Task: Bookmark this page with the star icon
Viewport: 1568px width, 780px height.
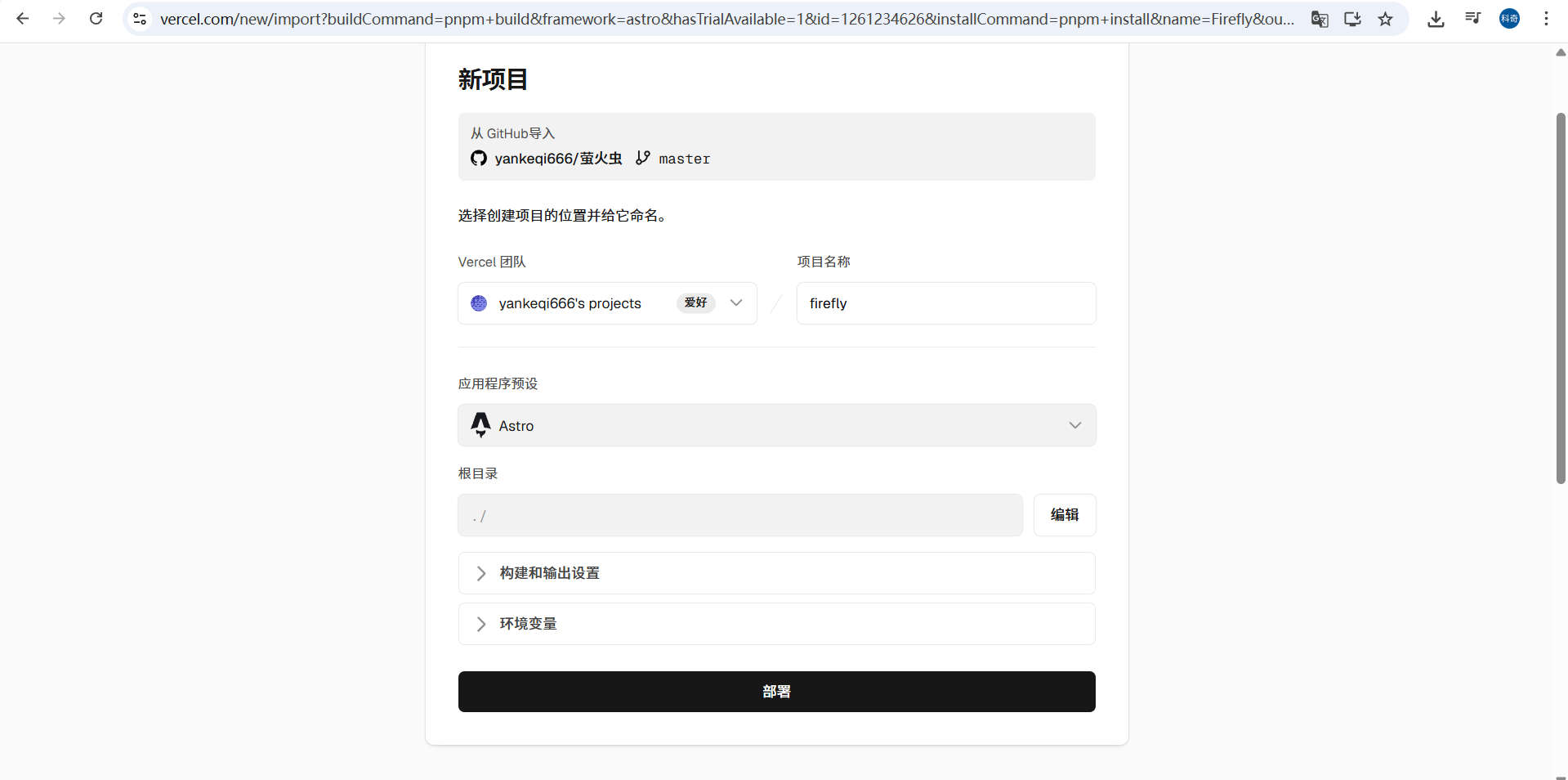Action: point(1385,19)
